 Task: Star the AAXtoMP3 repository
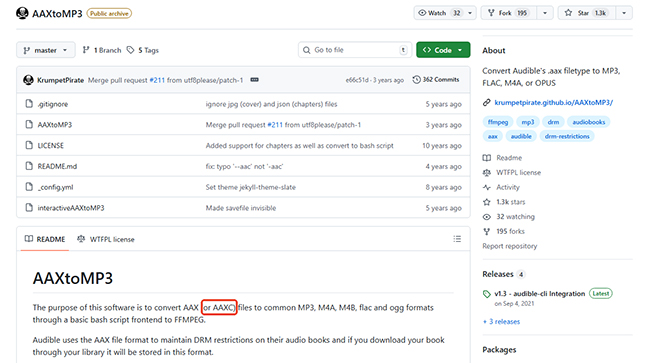pyautogui.click(x=587, y=13)
